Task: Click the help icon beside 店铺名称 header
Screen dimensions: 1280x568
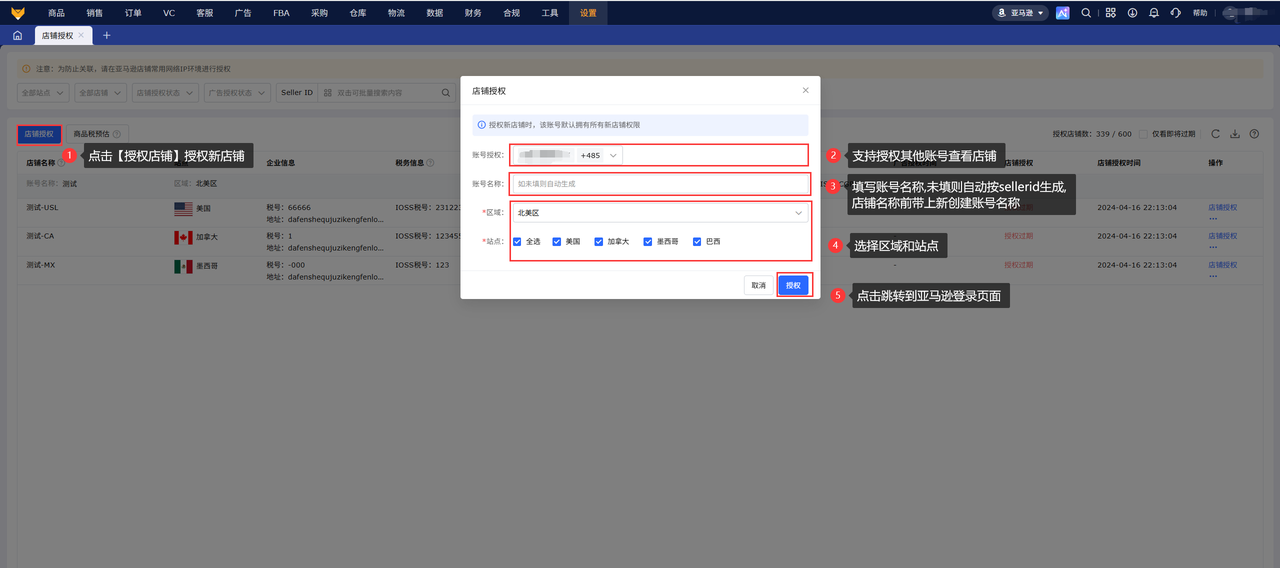Action: tap(61, 162)
